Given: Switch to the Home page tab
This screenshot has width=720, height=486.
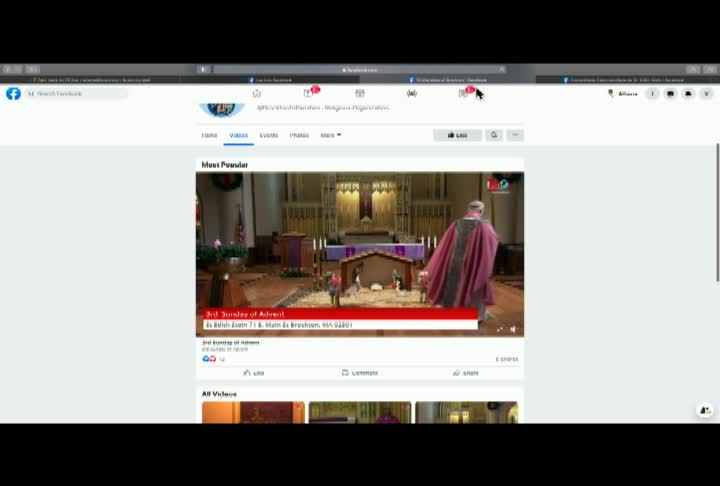Looking at the screenshot, I should (209, 135).
